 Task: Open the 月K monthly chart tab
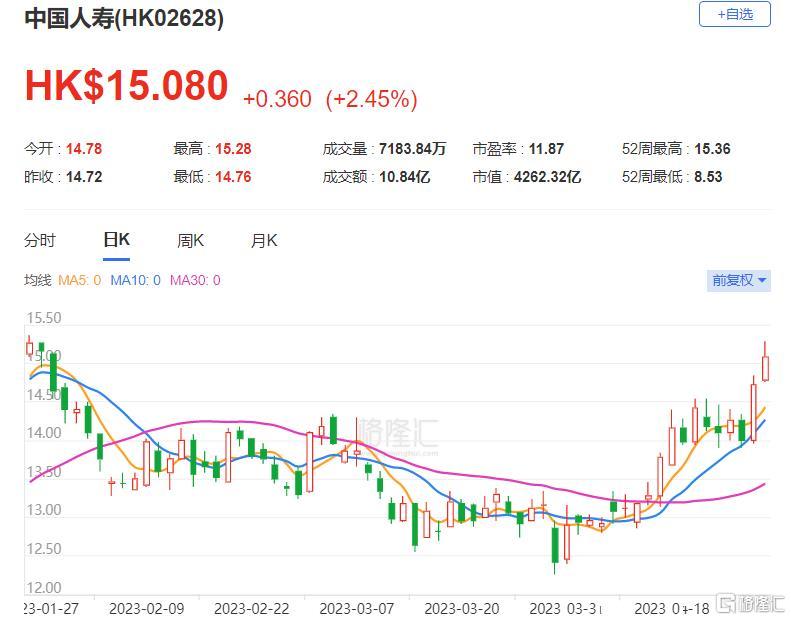tap(264, 241)
